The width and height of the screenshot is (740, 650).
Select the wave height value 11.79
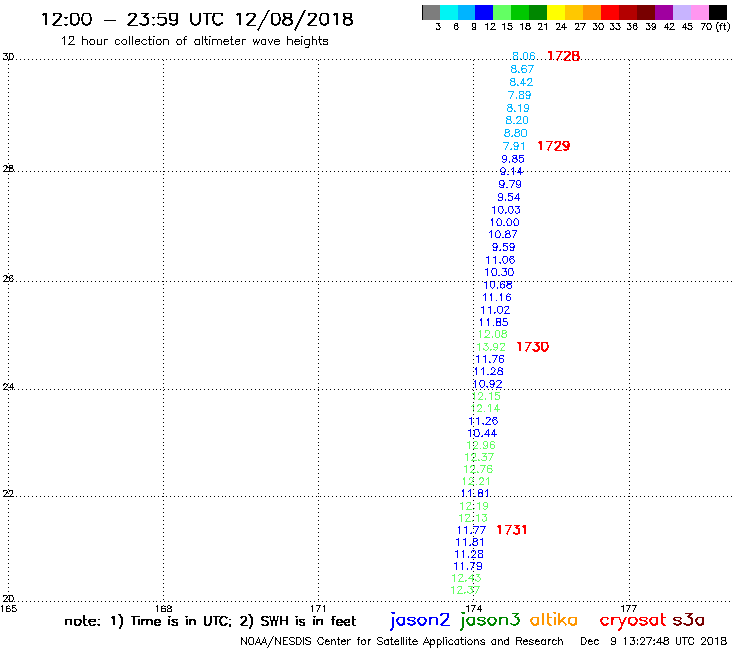468,566
